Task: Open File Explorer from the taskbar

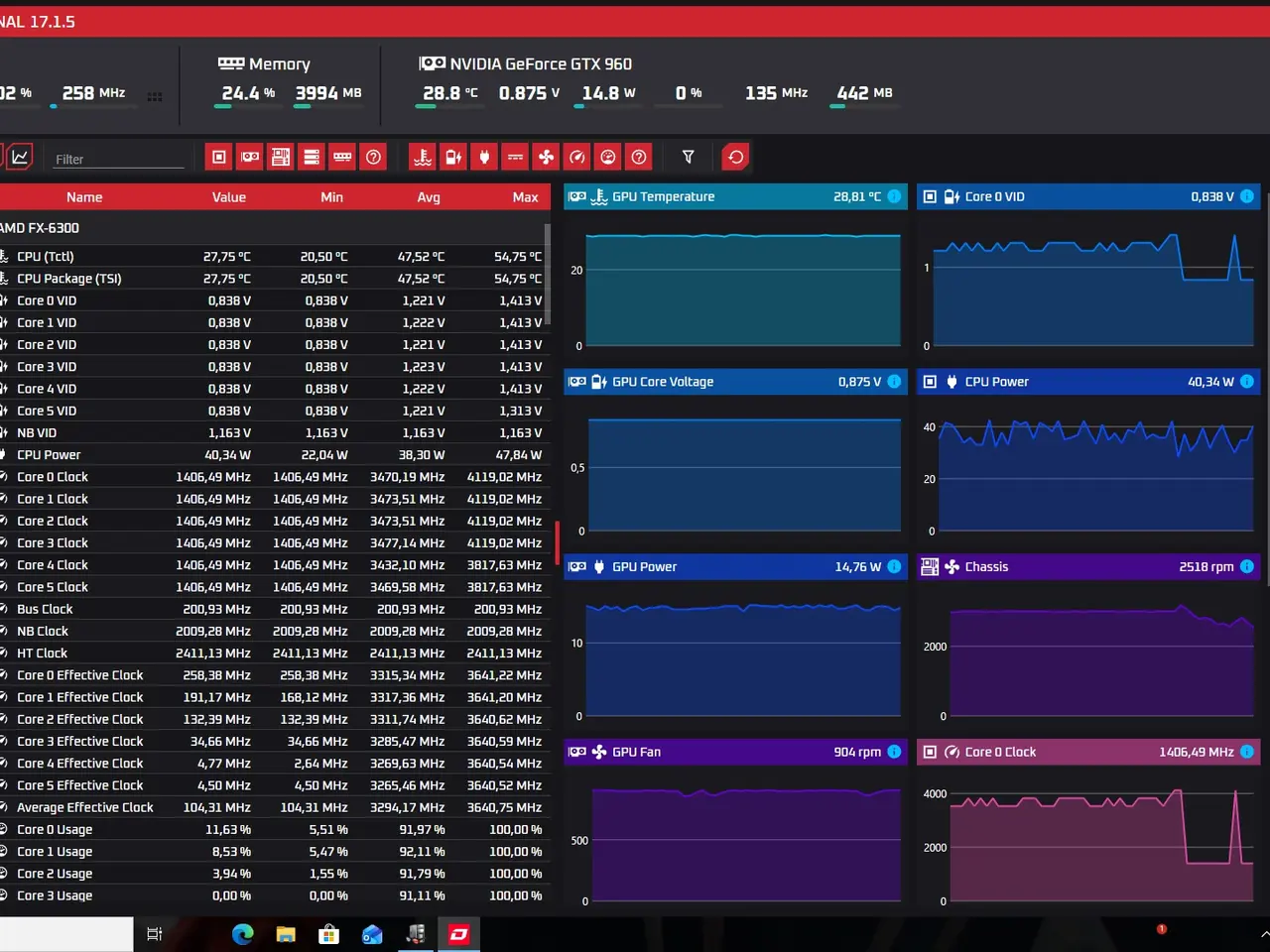Action: click(286, 934)
